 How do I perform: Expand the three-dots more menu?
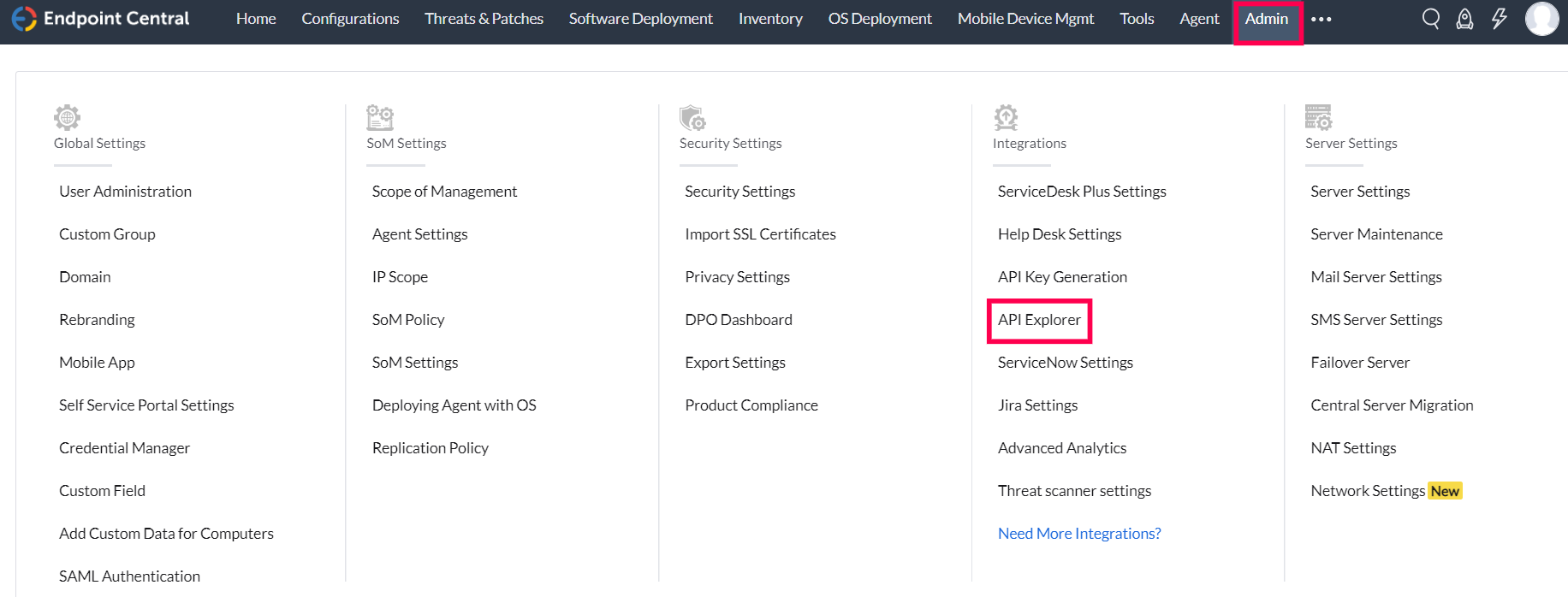pyautogui.click(x=1321, y=20)
